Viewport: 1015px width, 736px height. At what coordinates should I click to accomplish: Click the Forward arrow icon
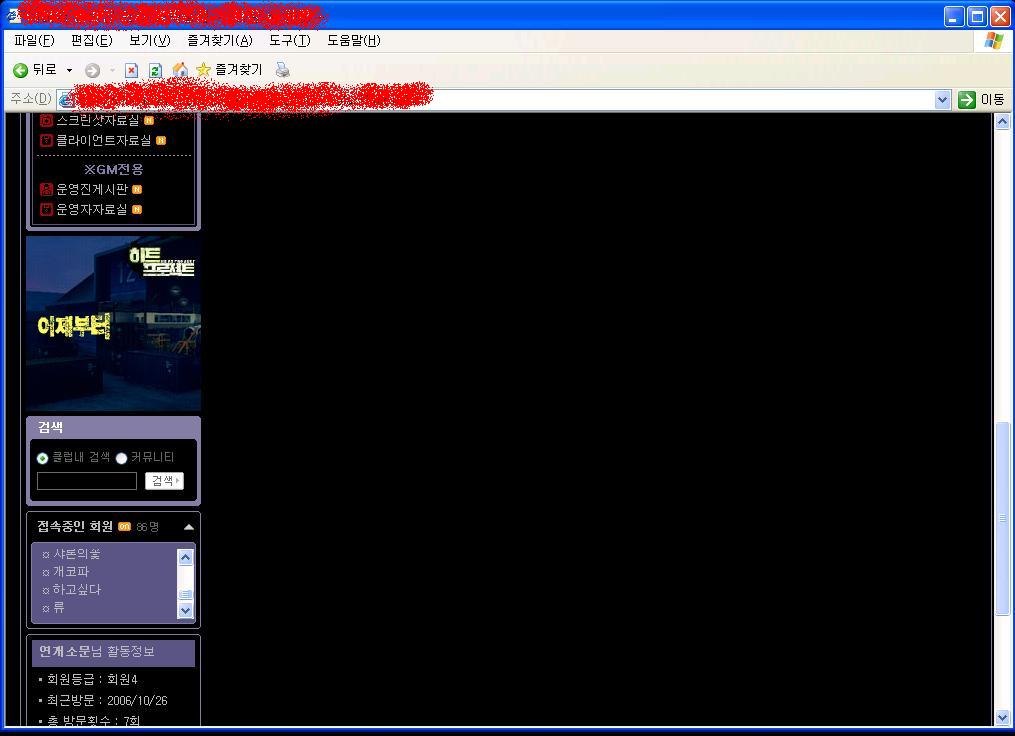[93, 71]
